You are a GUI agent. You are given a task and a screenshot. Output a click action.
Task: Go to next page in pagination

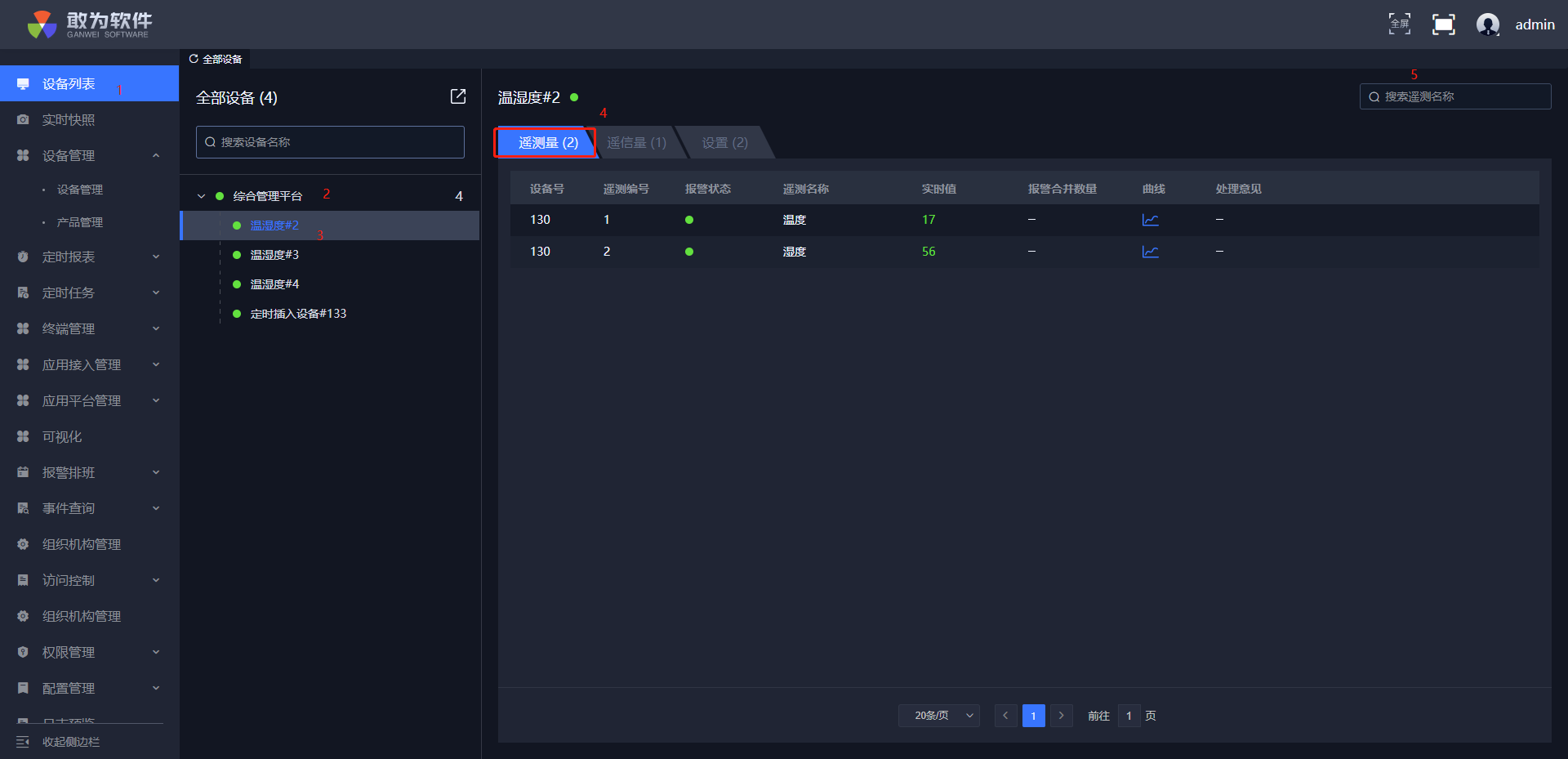[x=1061, y=716]
